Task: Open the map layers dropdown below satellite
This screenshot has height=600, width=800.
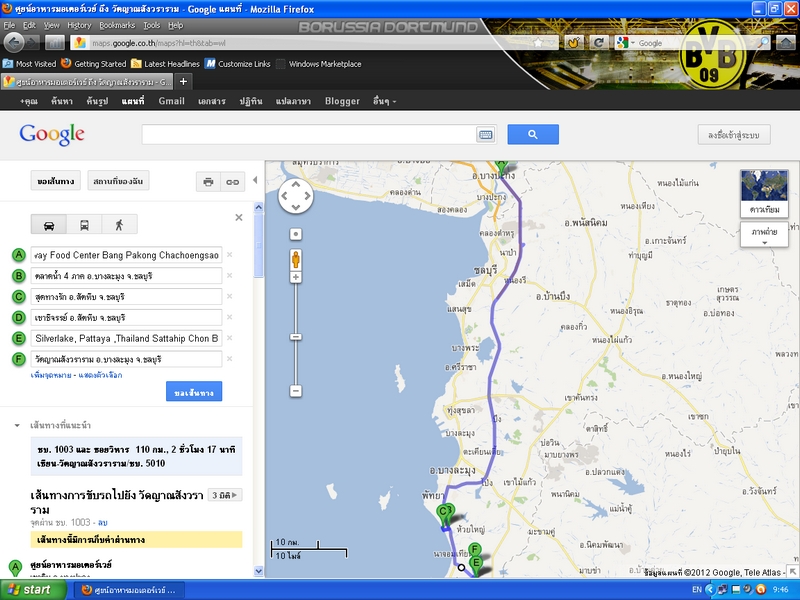Action: [x=765, y=236]
